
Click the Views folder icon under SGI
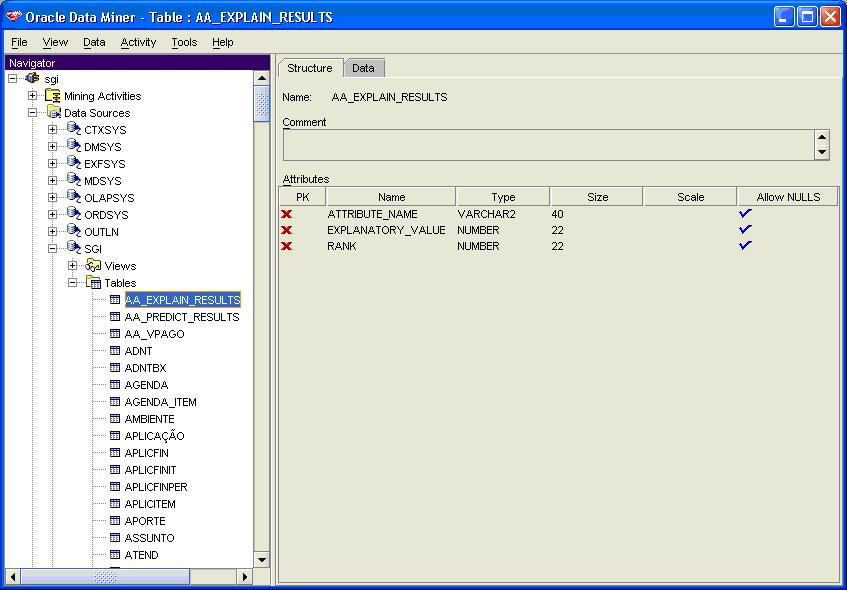[x=93, y=266]
